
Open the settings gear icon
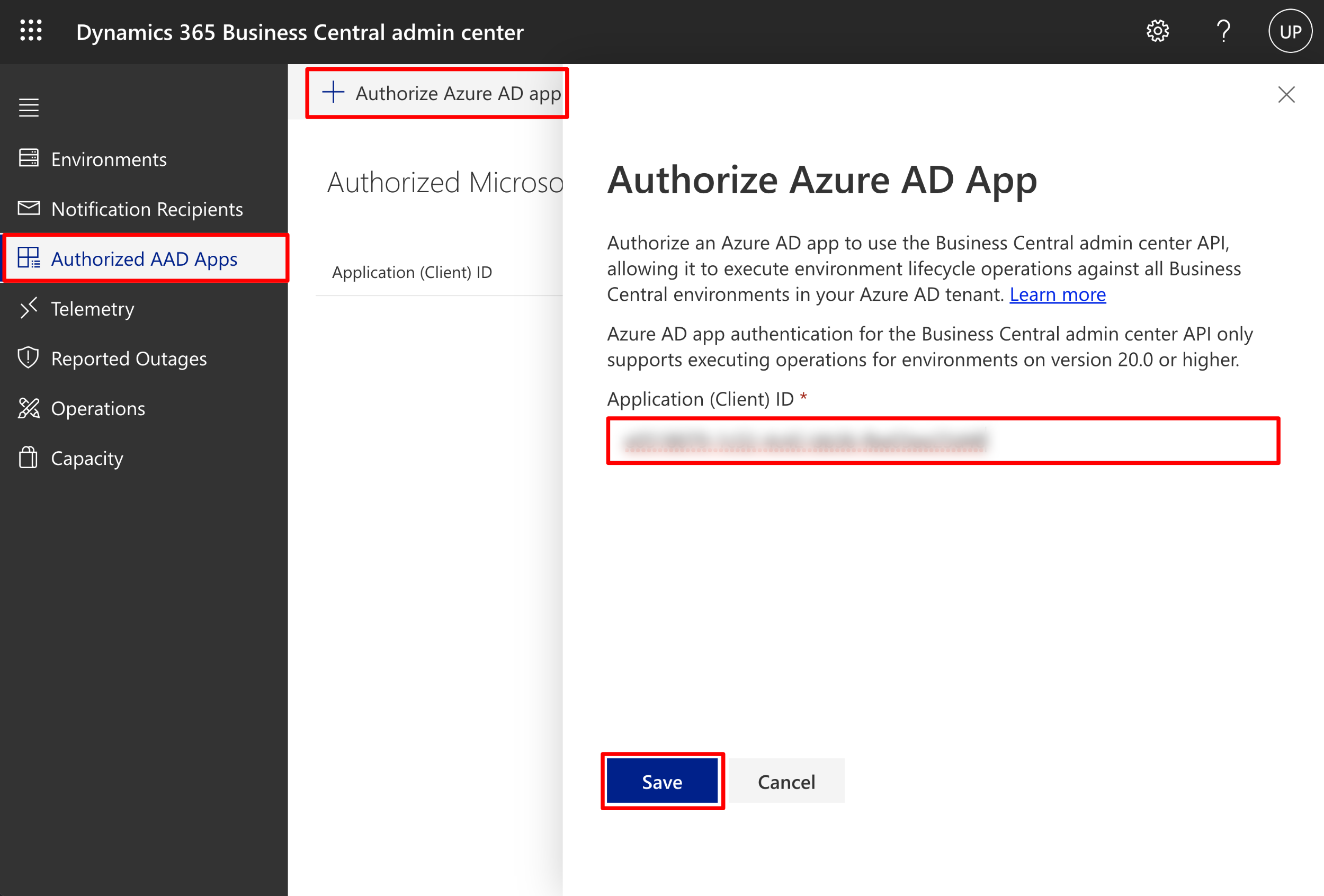(x=1157, y=31)
